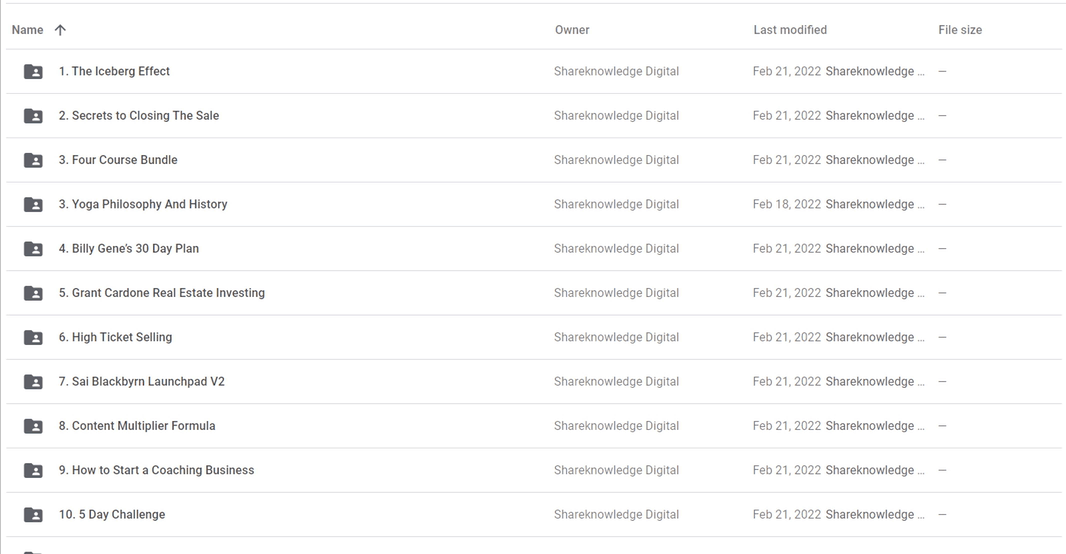Select the folder icon next to Four Course Bundle

click(x=33, y=160)
